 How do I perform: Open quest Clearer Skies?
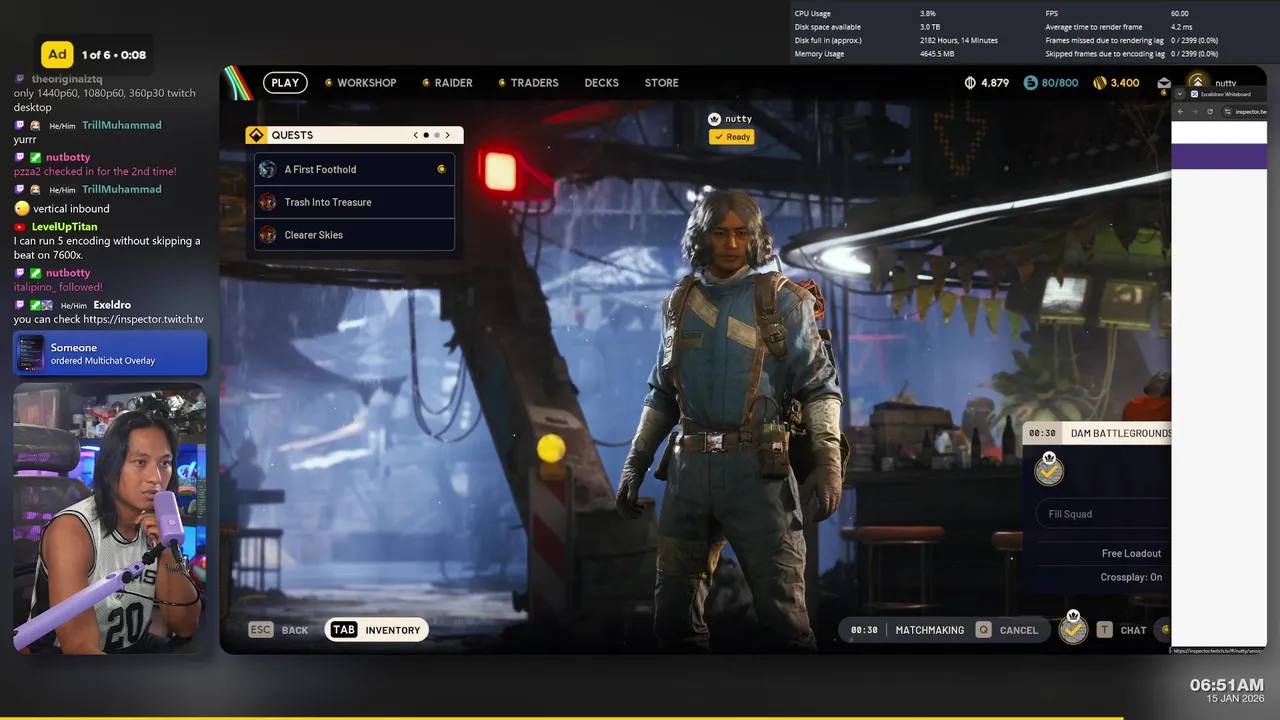point(355,235)
